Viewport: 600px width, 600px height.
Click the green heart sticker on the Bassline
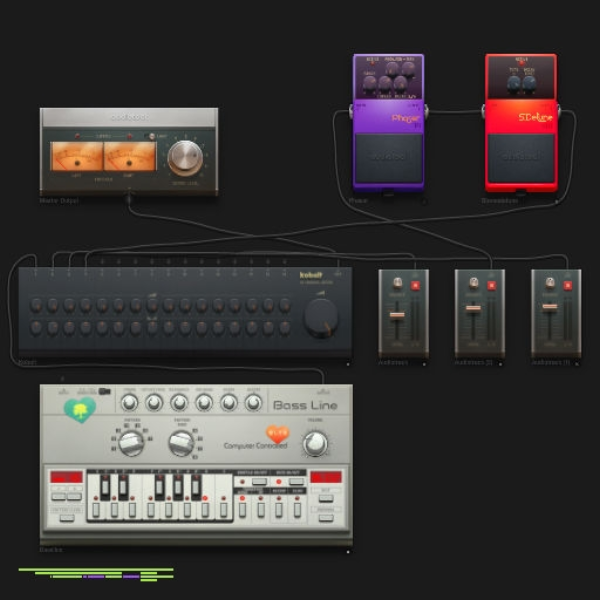pos(80,409)
